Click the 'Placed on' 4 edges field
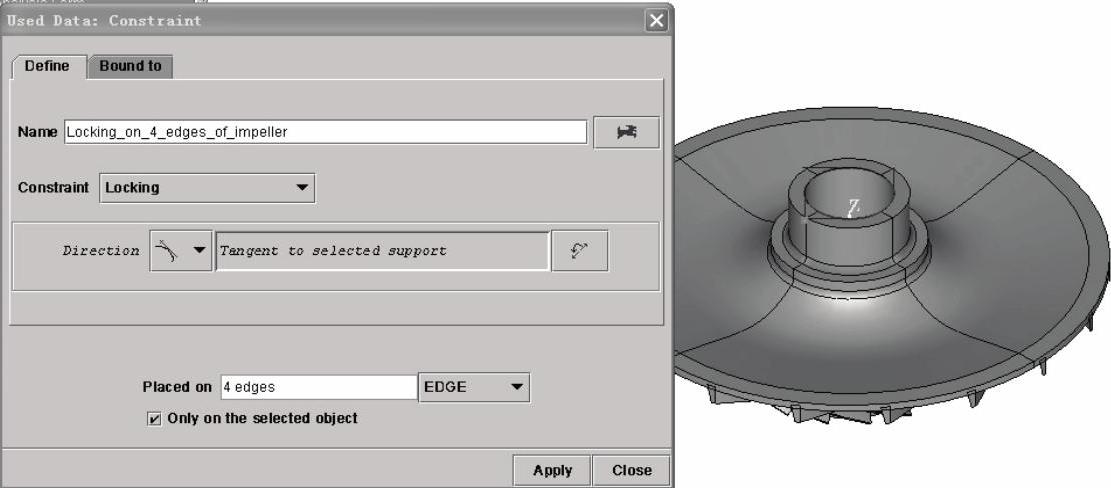 click(x=316, y=387)
